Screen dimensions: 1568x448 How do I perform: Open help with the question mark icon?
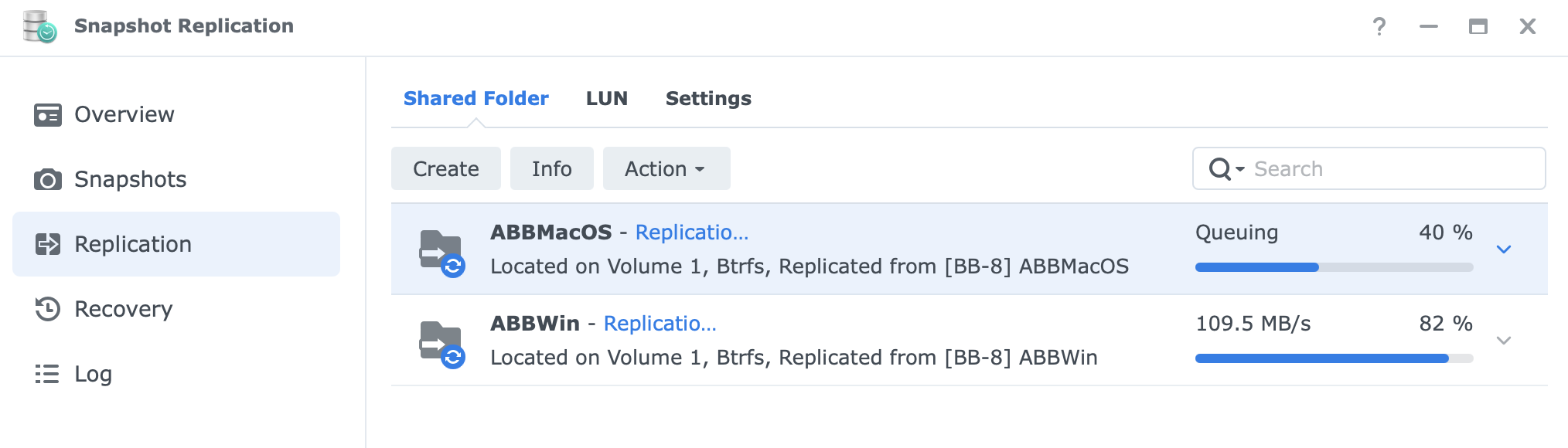pos(1379,27)
